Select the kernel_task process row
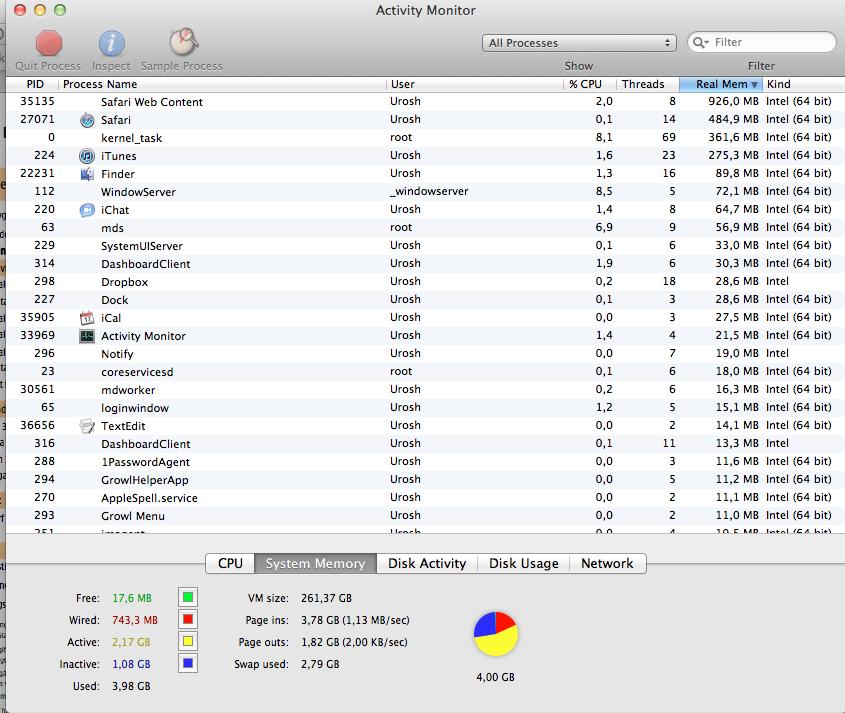 click(425, 138)
